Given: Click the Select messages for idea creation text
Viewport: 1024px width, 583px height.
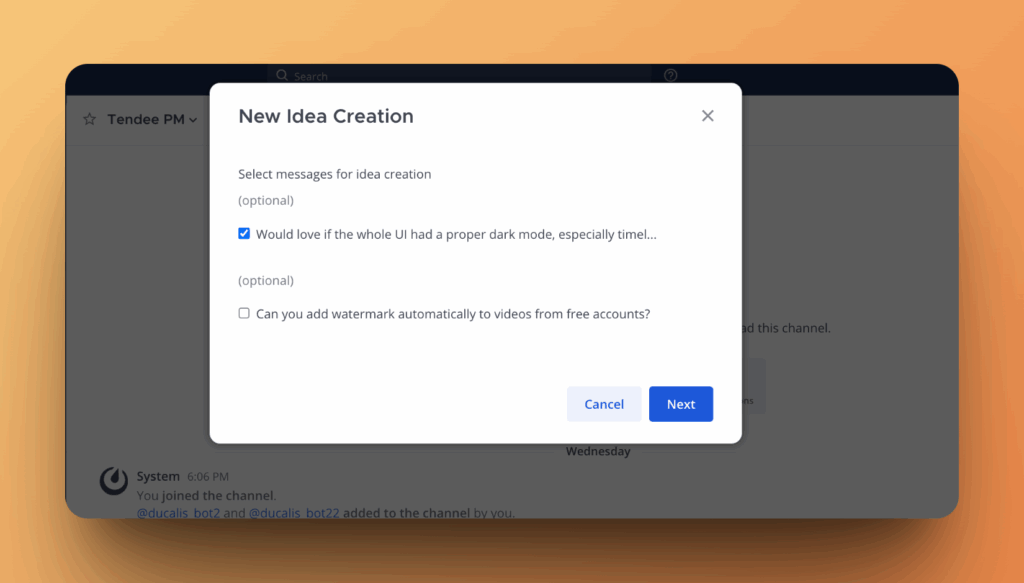Looking at the screenshot, I should click(334, 174).
